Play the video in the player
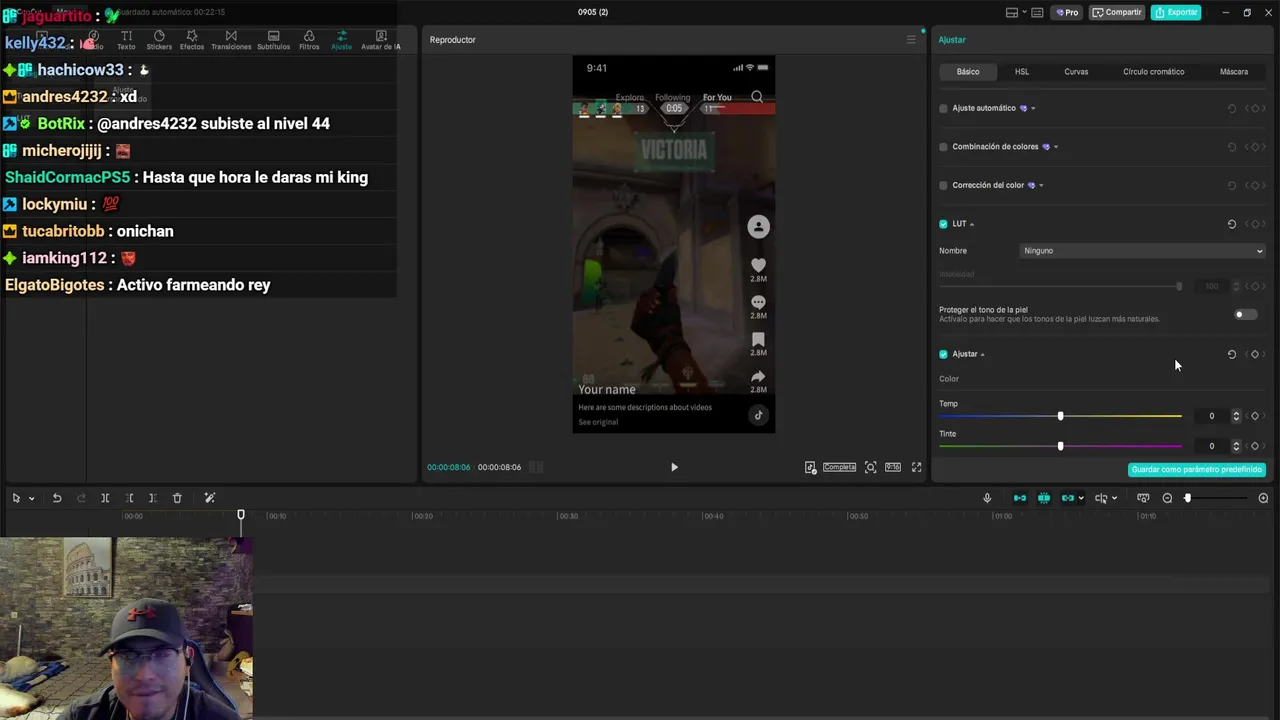Screen dimensions: 1280x720 click(x=674, y=467)
